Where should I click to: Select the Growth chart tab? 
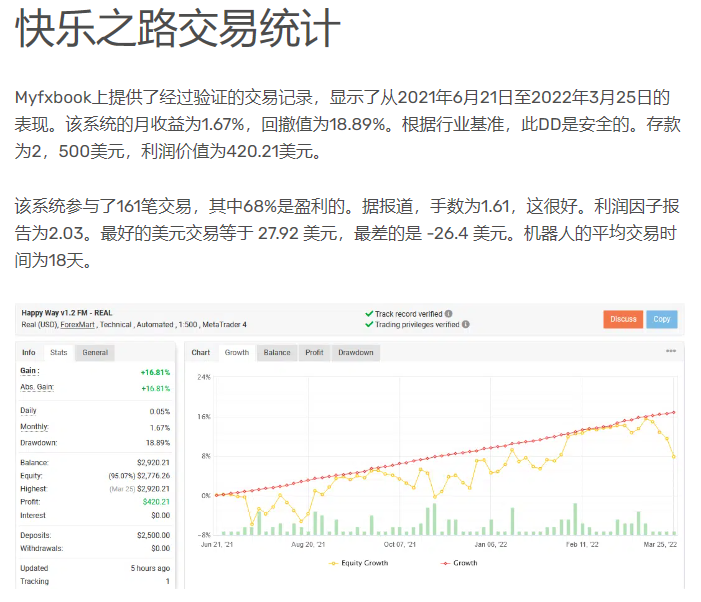tap(237, 353)
